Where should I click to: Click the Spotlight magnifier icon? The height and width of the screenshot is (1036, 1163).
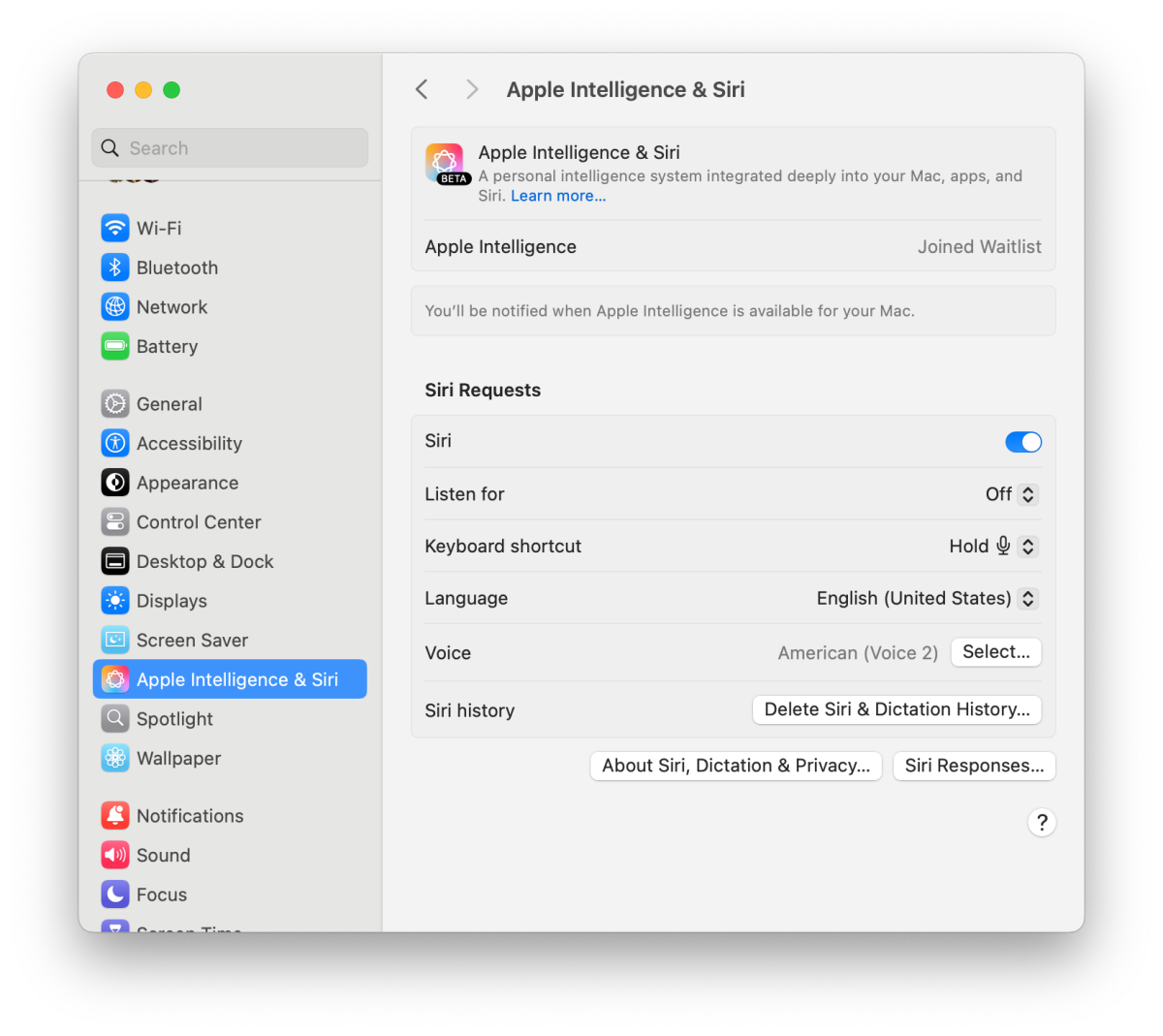click(115, 718)
